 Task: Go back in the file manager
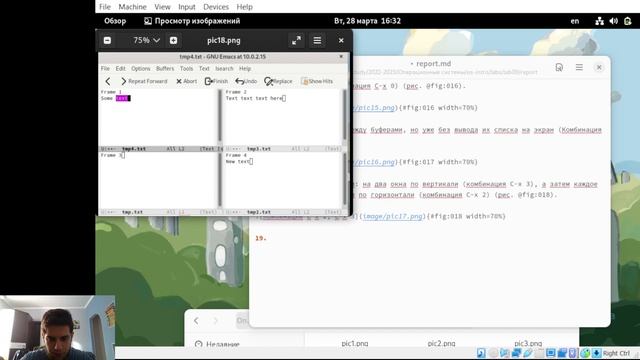tap(196, 321)
